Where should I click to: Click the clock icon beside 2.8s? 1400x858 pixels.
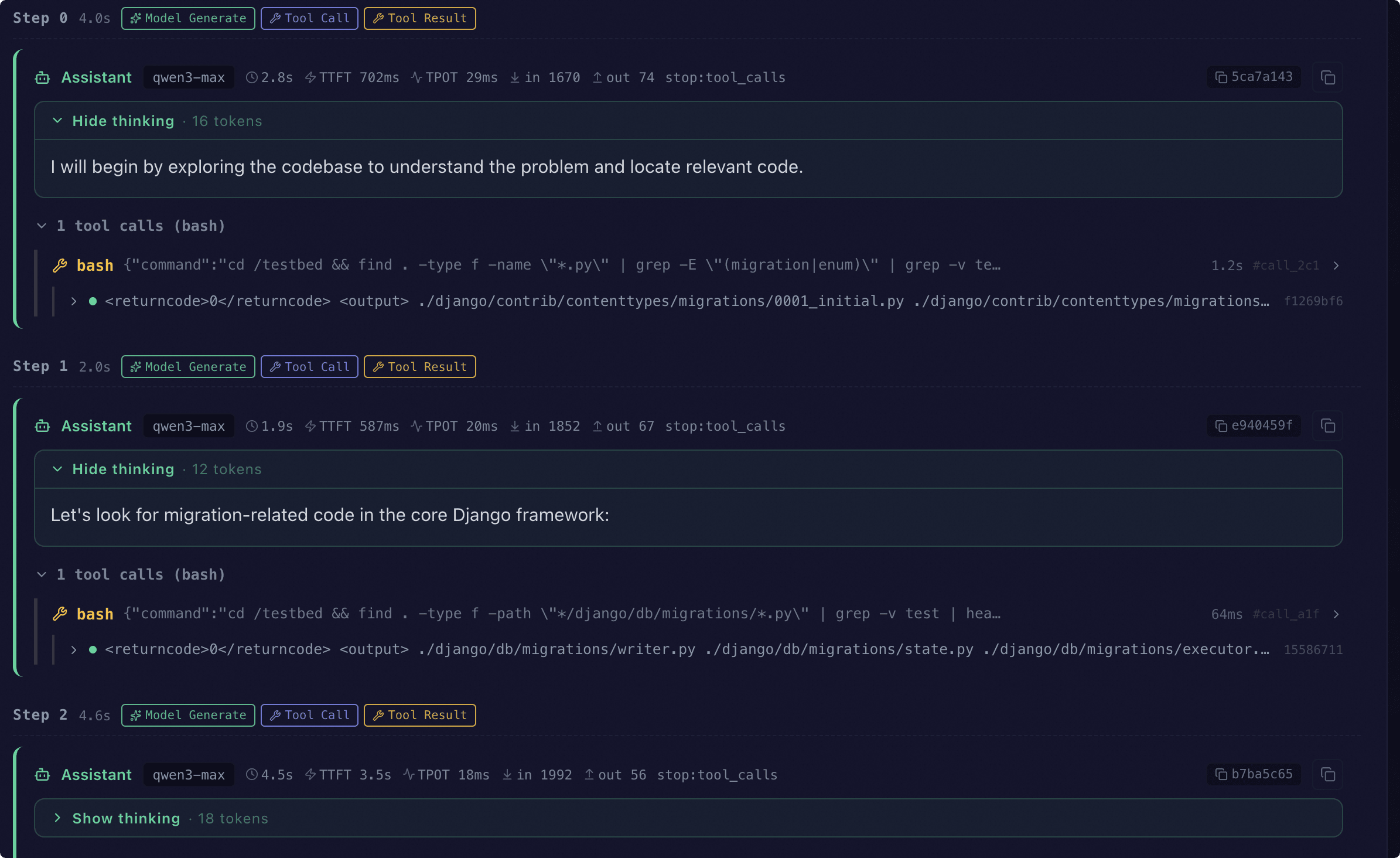[252, 77]
